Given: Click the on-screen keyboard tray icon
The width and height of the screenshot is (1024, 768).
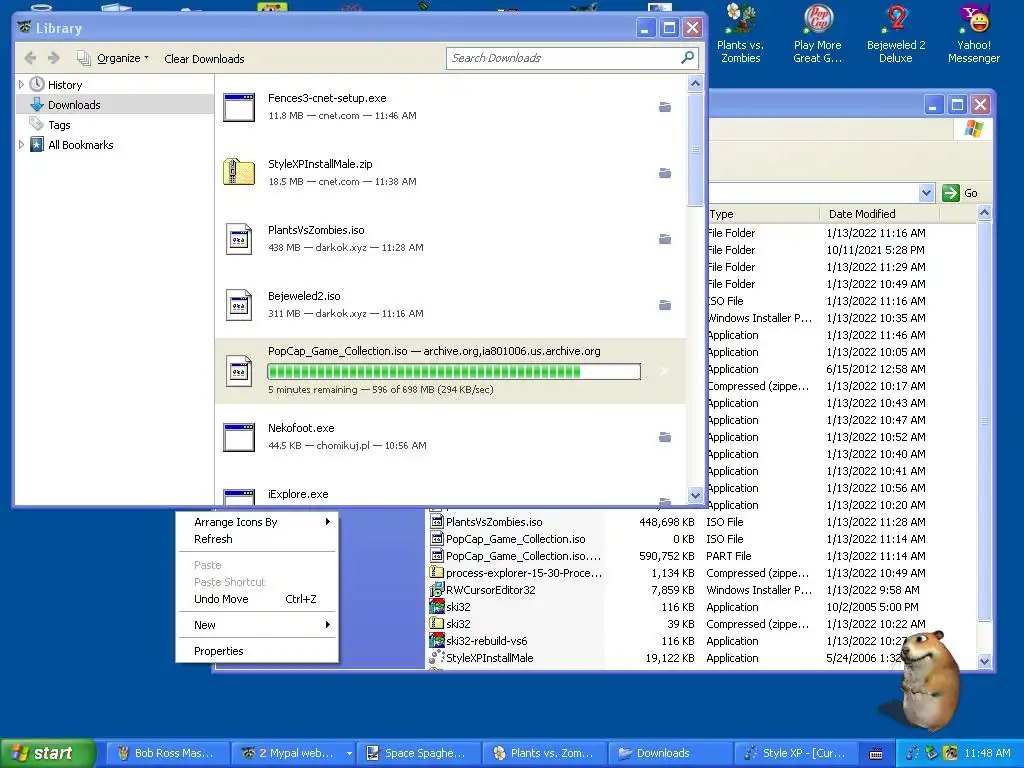Looking at the screenshot, I should pyautogui.click(x=876, y=754).
